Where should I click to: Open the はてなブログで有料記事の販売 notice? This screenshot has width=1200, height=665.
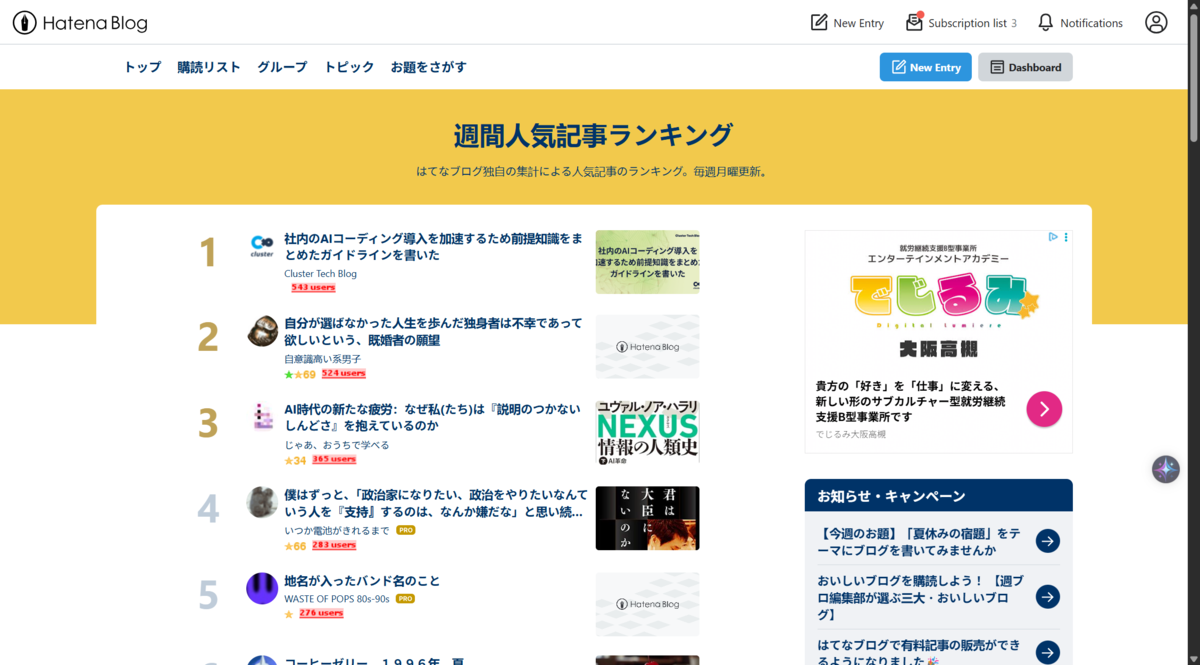pyautogui.click(x=920, y=652)
